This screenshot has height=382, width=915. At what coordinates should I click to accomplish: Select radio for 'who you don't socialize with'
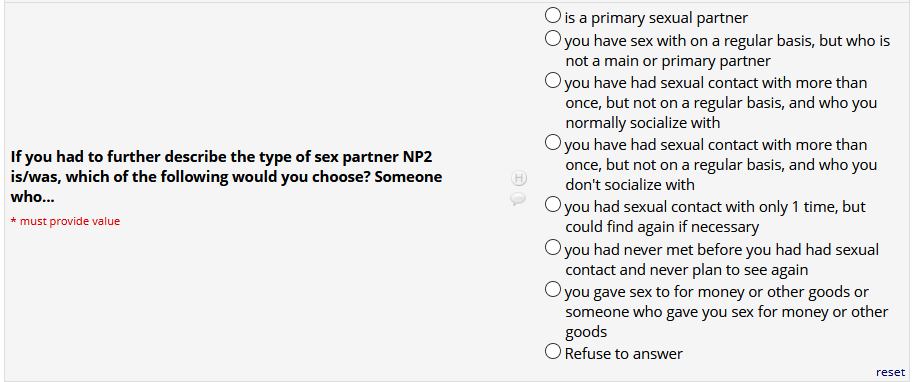tap(552, 142)
